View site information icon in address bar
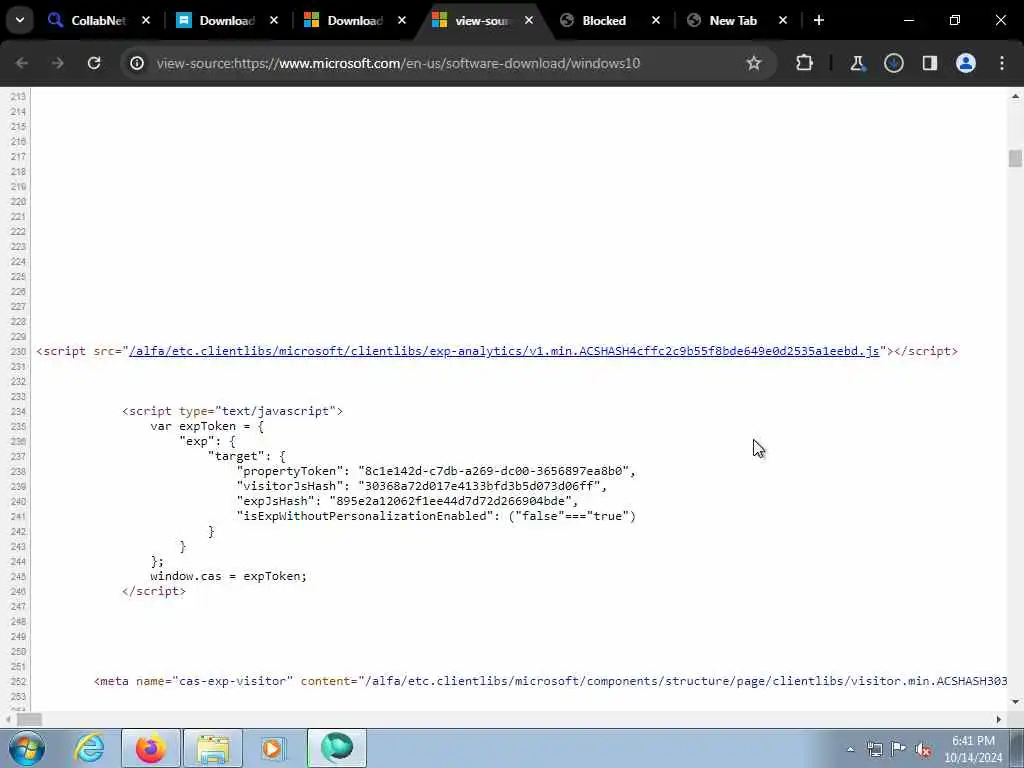Viewport: 1024px width, 768px height. [136, 63]
